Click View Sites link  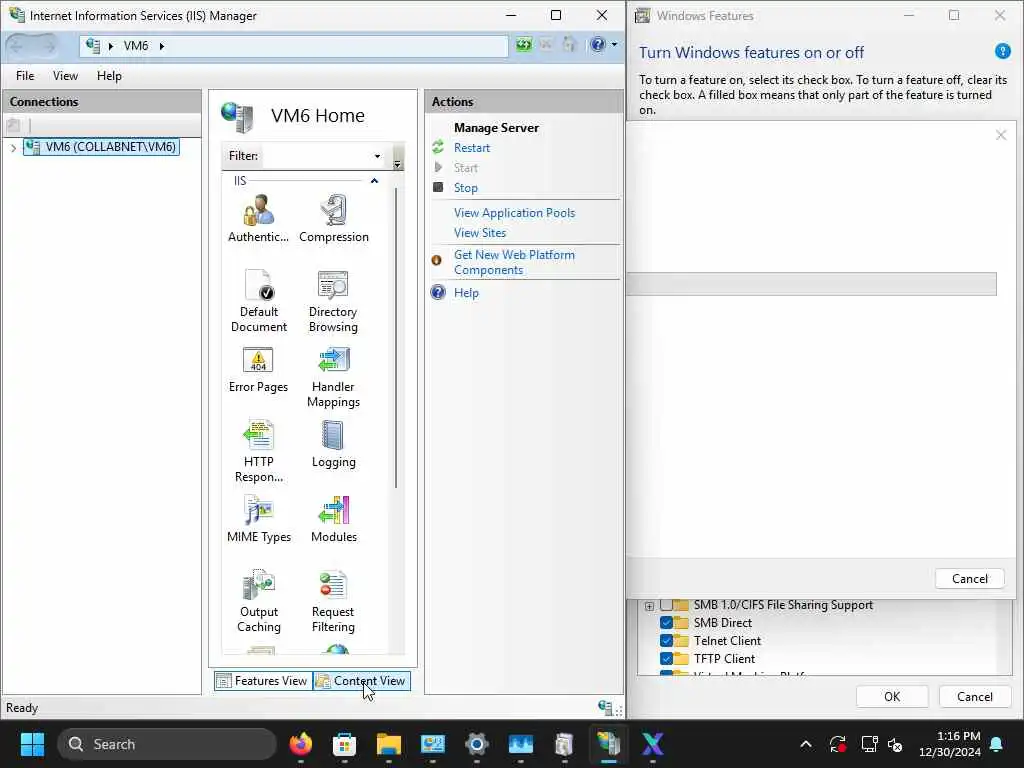[x=480, y=232]
